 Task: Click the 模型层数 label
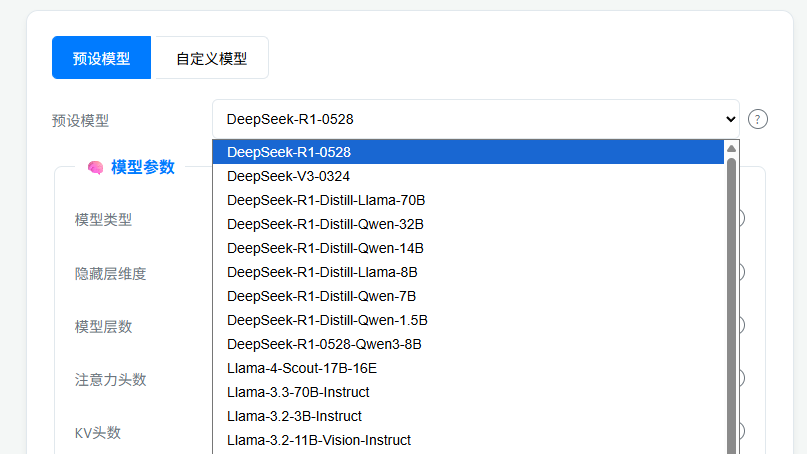(103, 326)
